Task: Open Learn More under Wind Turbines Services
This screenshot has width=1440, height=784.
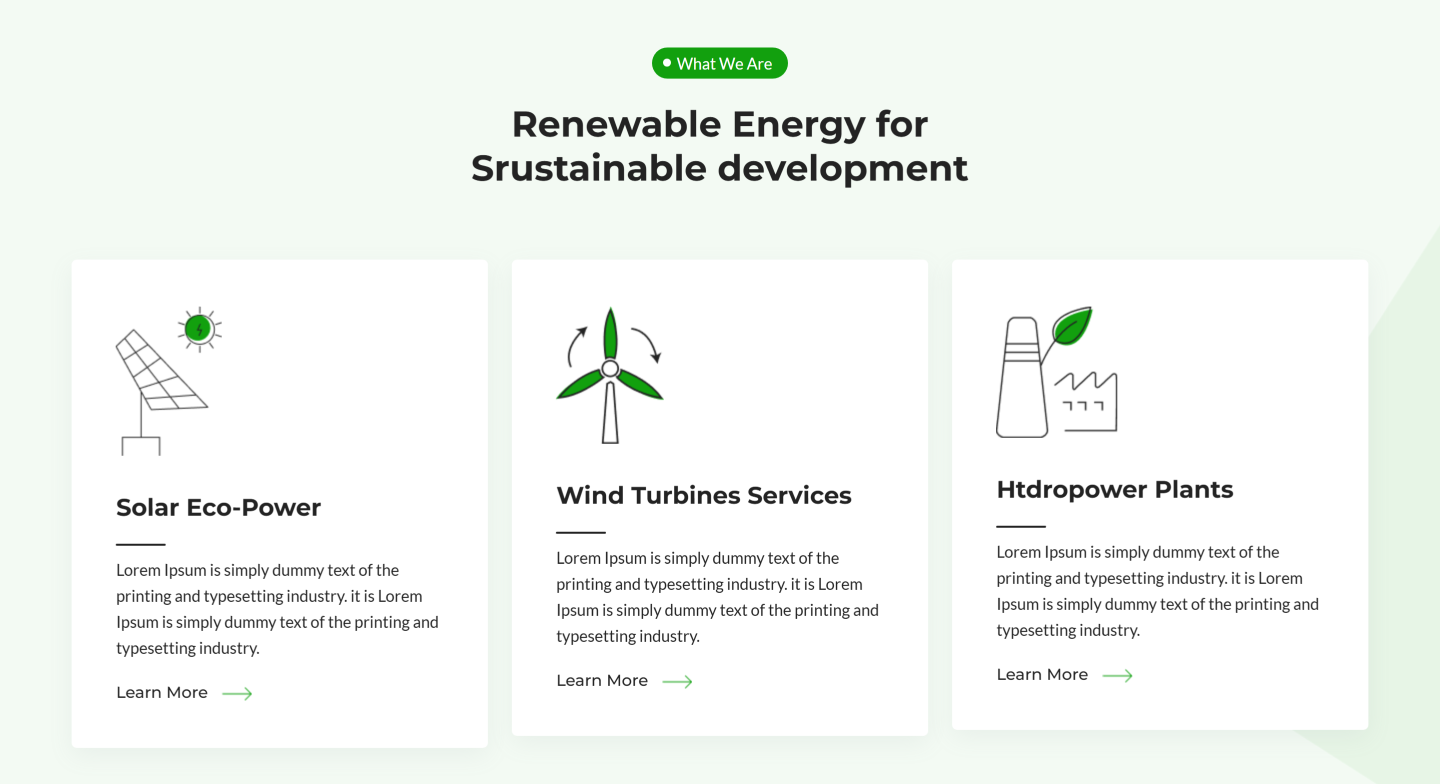Action: (602, 681)
